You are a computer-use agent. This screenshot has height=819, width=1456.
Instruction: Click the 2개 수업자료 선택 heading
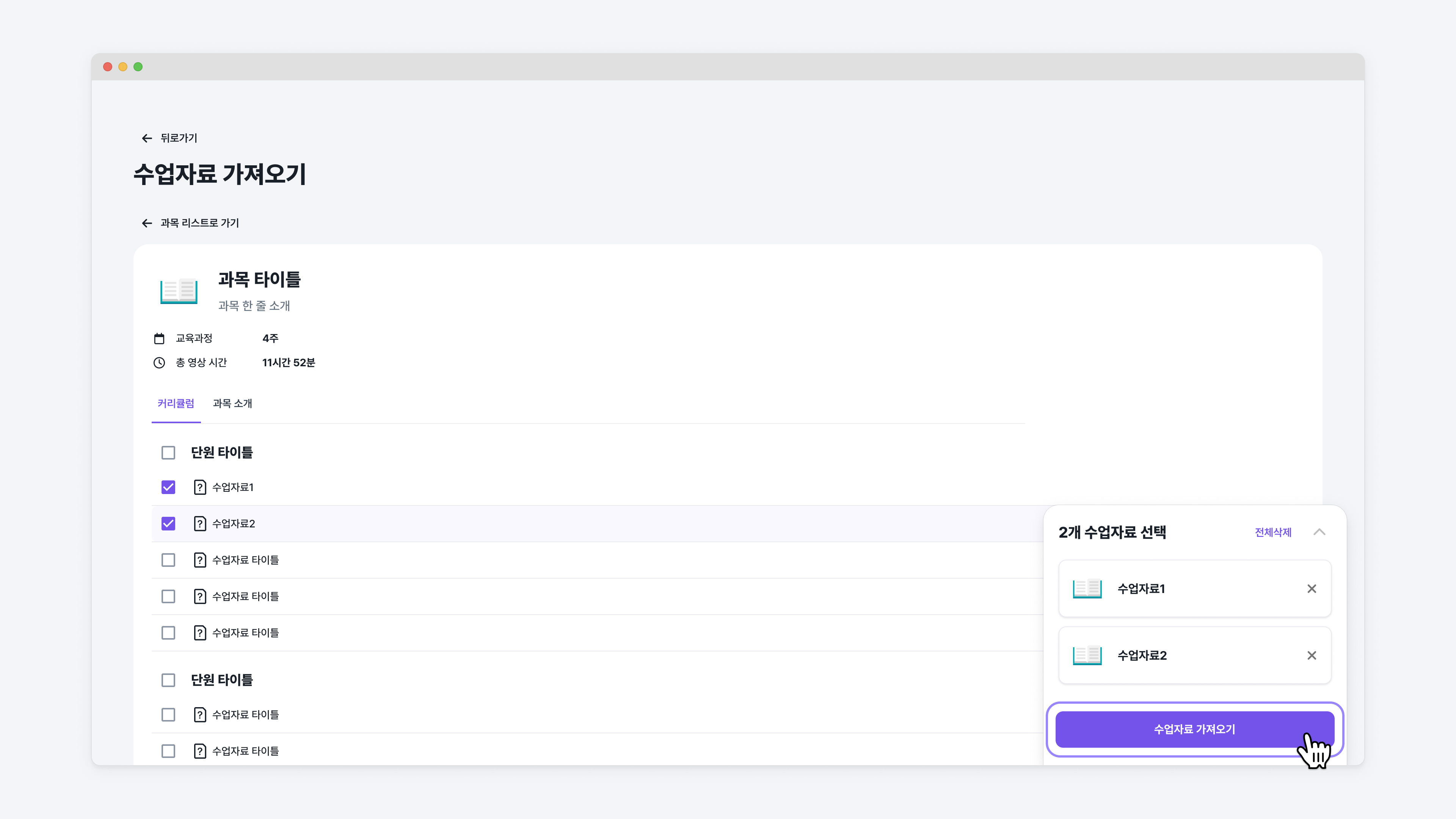pos(1112,532)
